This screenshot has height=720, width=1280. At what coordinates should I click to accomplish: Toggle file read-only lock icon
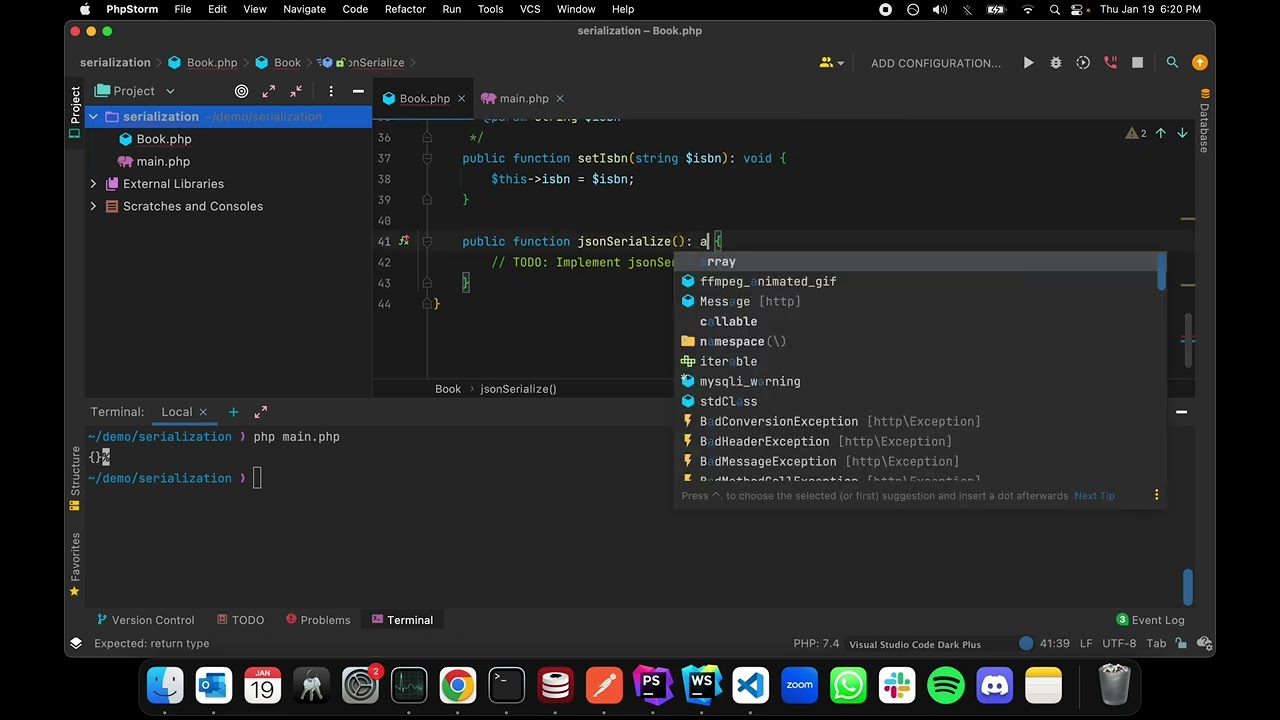pos(1181,644)
